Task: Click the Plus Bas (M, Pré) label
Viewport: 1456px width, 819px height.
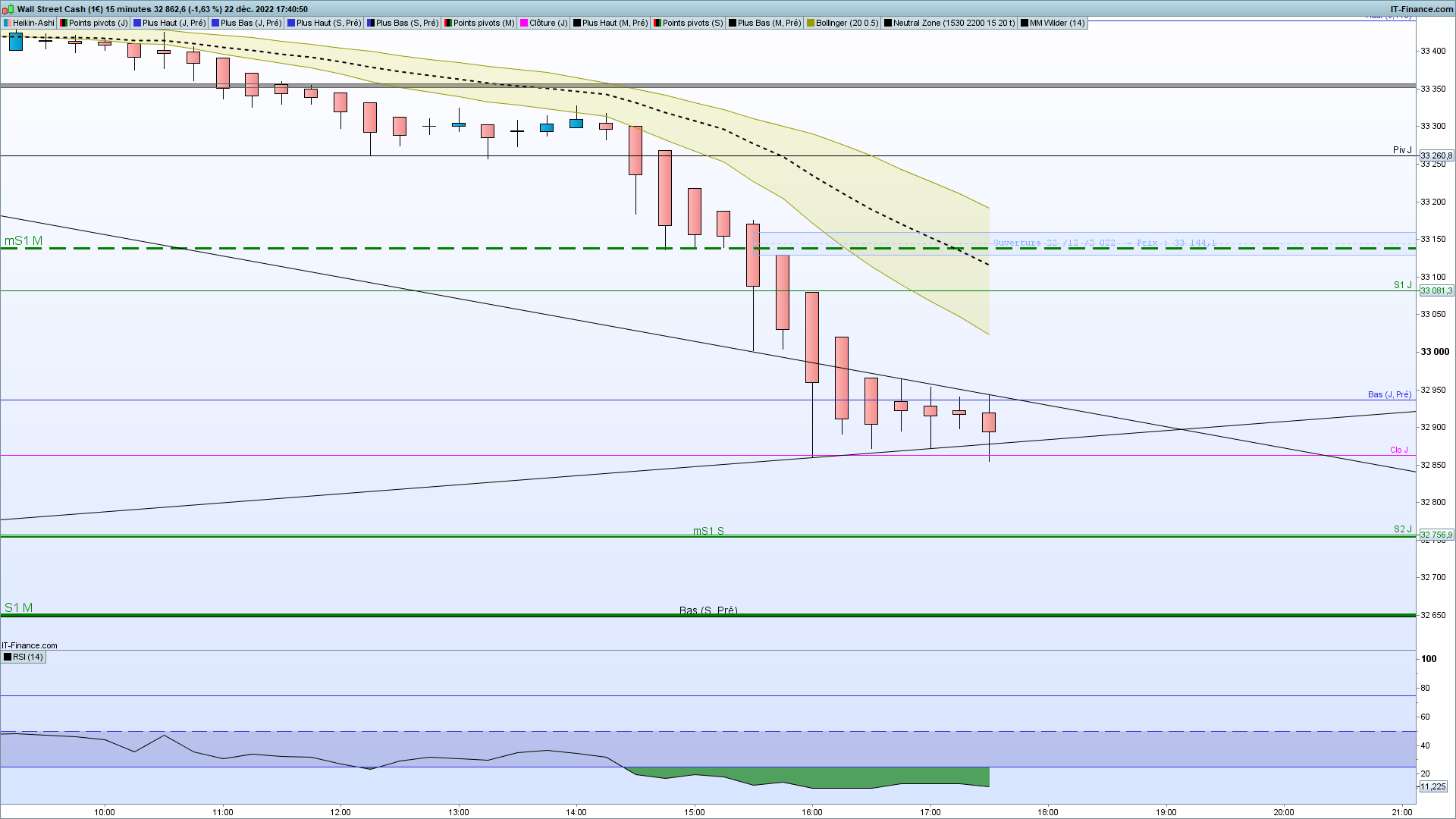Action: click(768, 23)
